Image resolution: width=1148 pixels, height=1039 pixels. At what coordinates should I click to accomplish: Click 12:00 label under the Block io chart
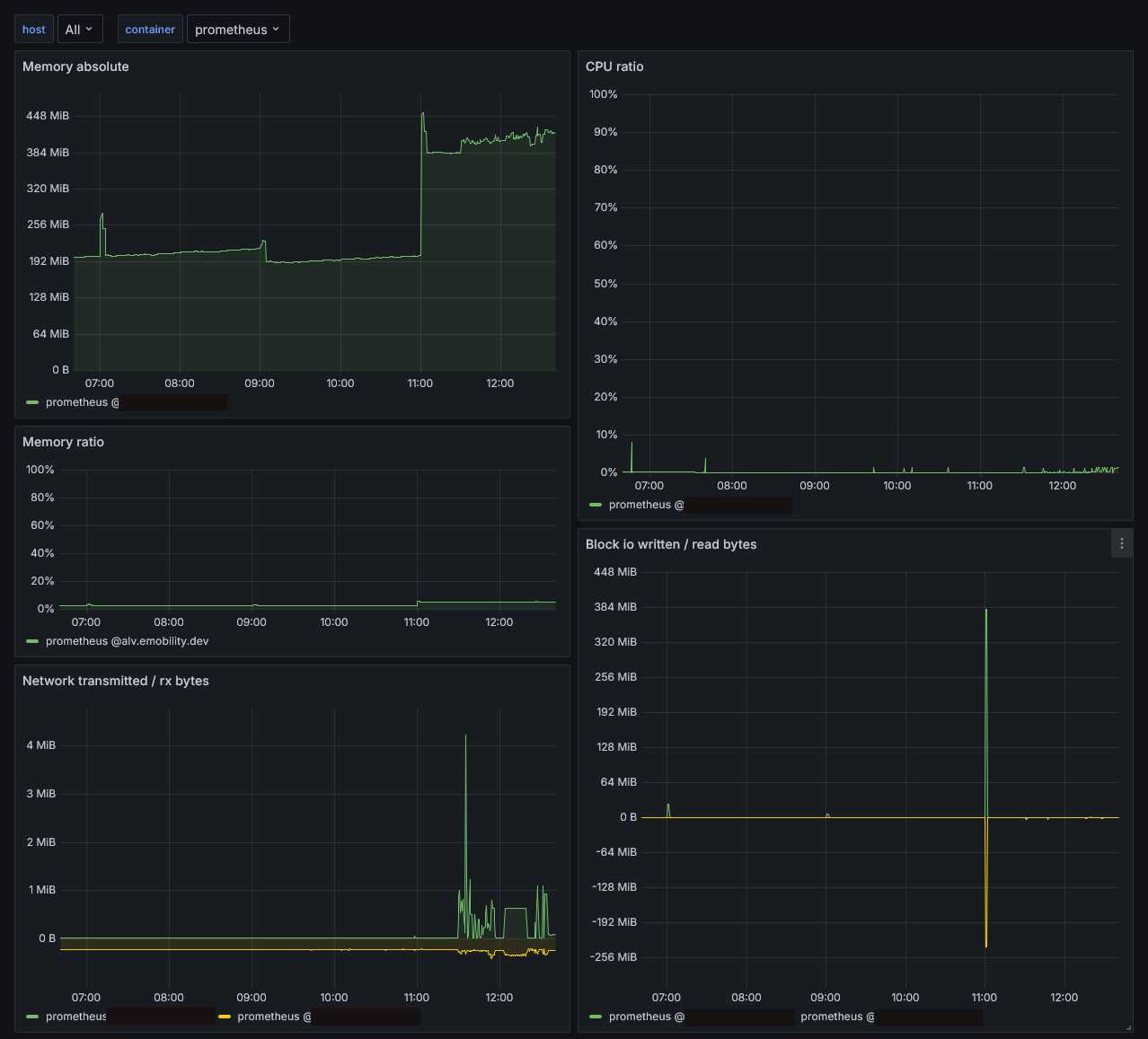[1064, 998]
